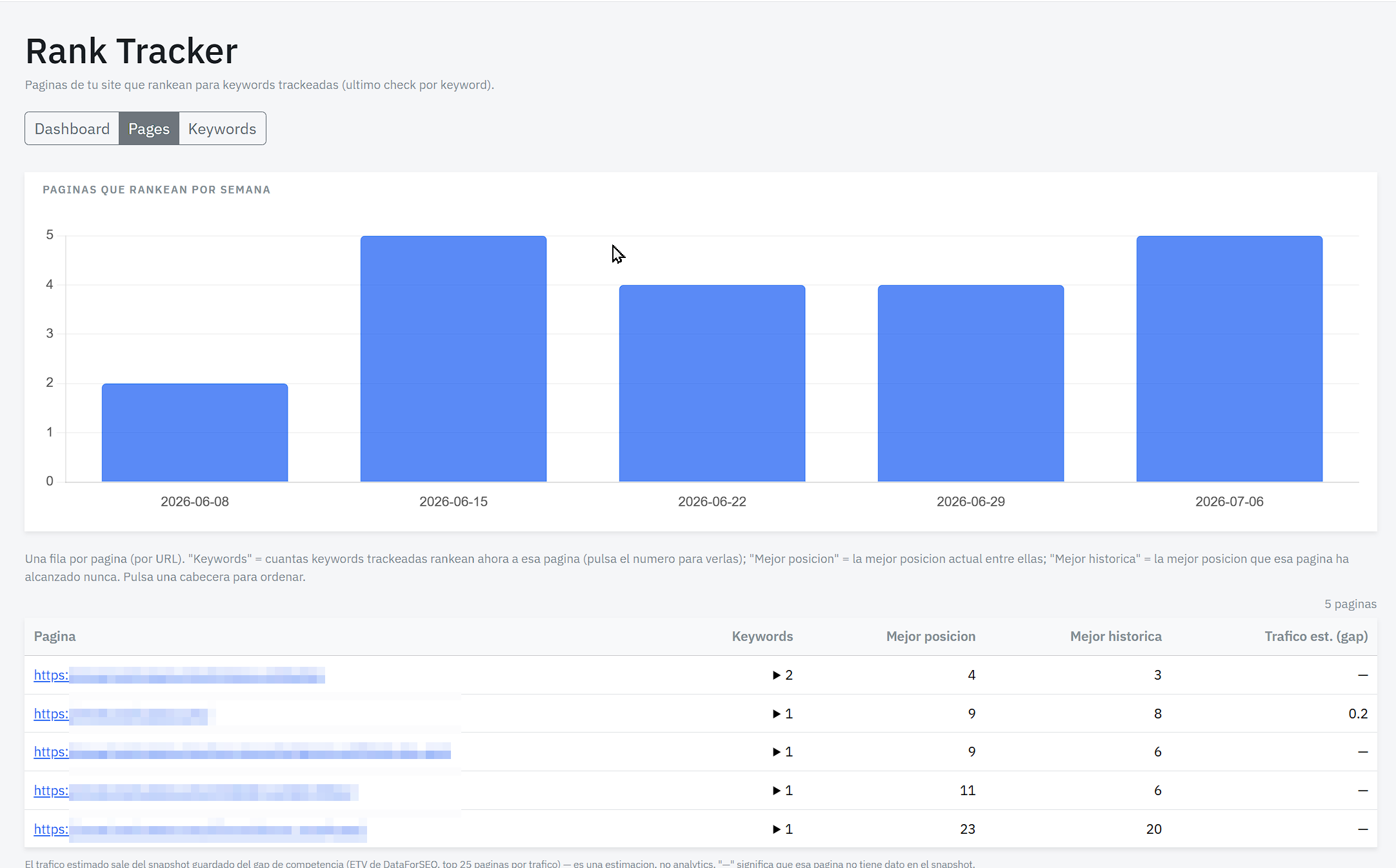Expand keywords for the page with 2 keywords
The width and height of the screenshot is (1396, 868).
(783, 675)
